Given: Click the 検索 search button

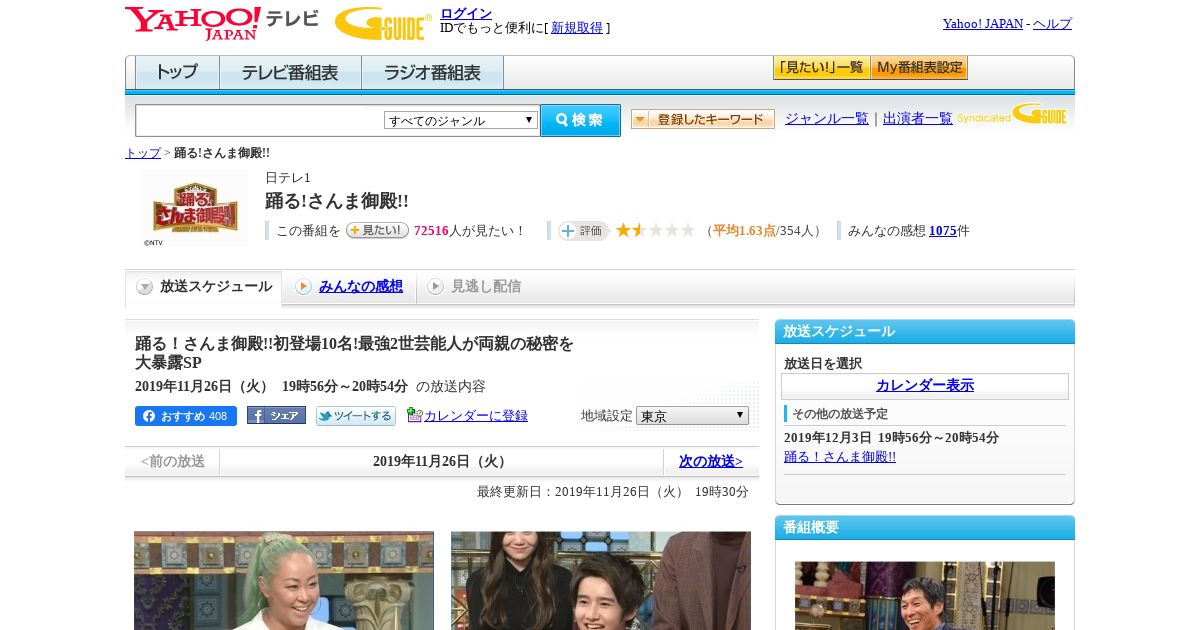Looking at the screenshot, I should coord(580,120).
